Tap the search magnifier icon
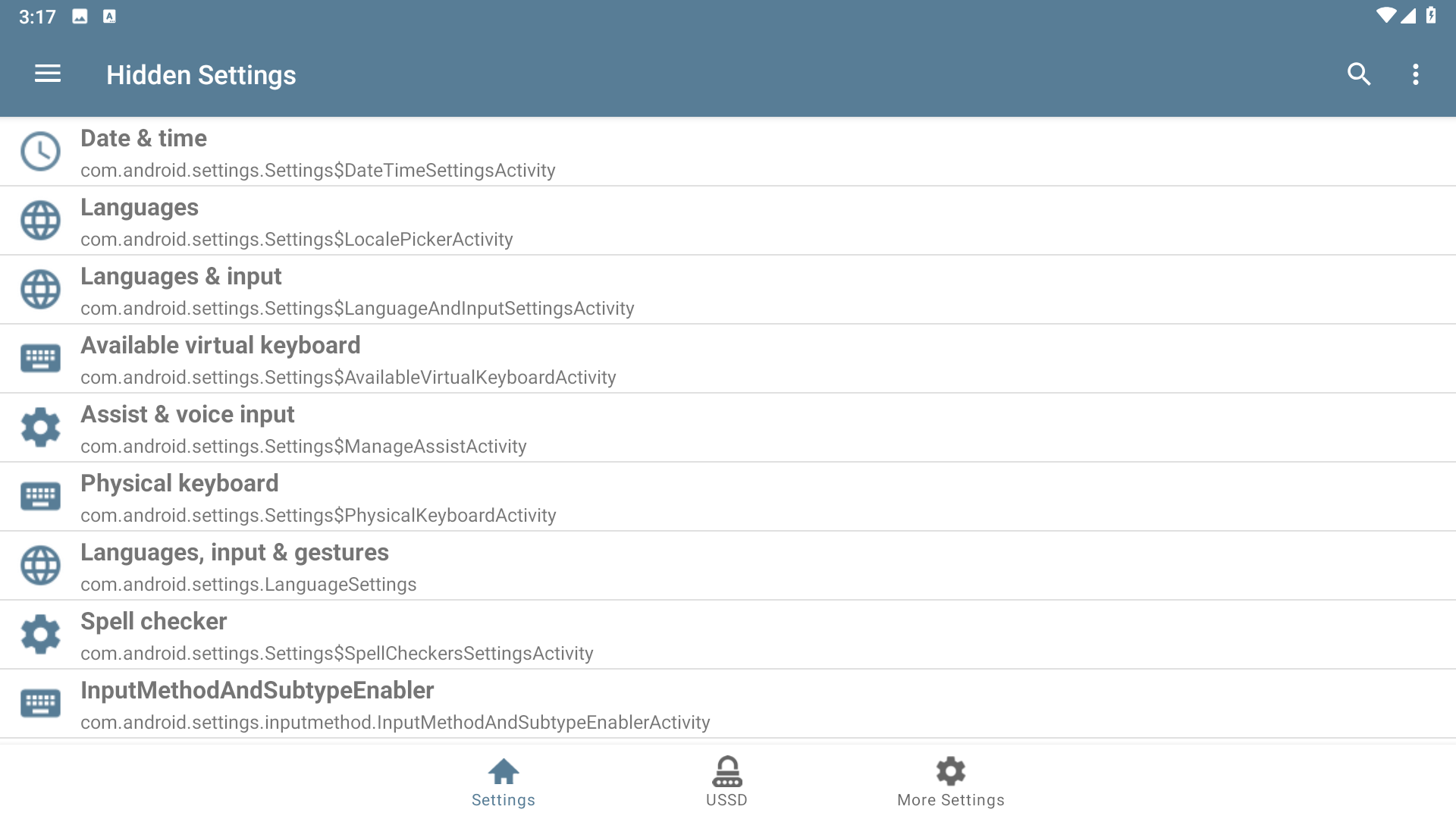Viewport: 1456px width, 819px height. (1358, 74)
